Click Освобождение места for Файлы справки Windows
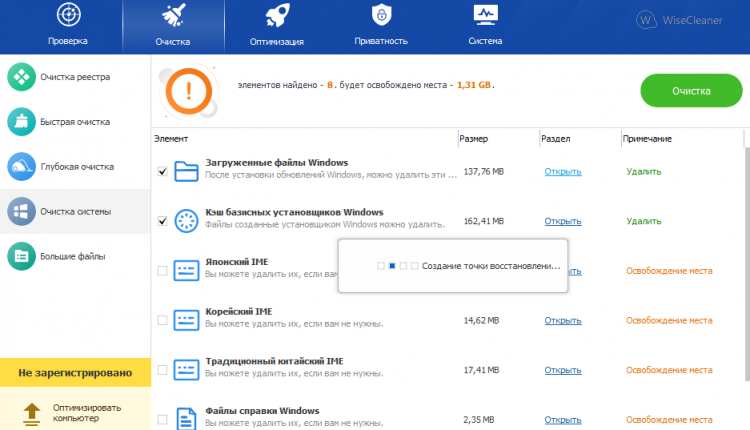 (669, 419)
